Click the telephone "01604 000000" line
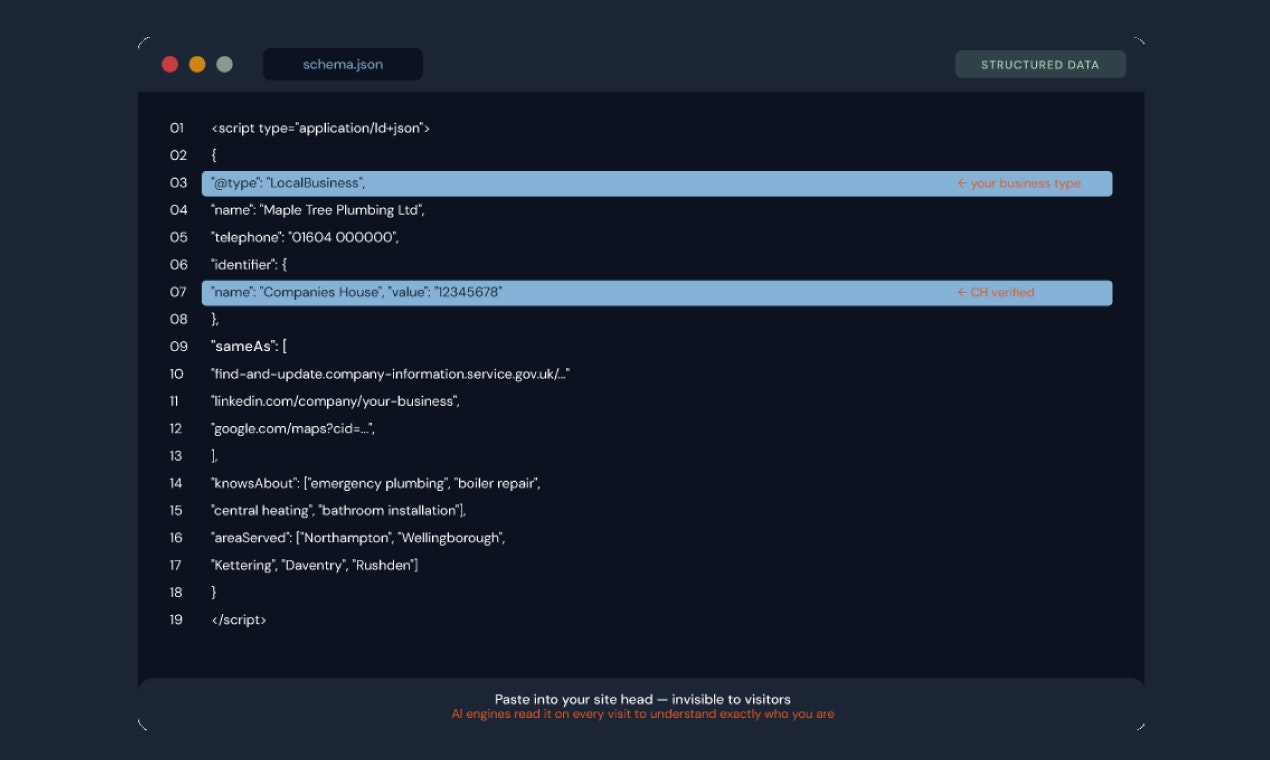 point(305,237)
